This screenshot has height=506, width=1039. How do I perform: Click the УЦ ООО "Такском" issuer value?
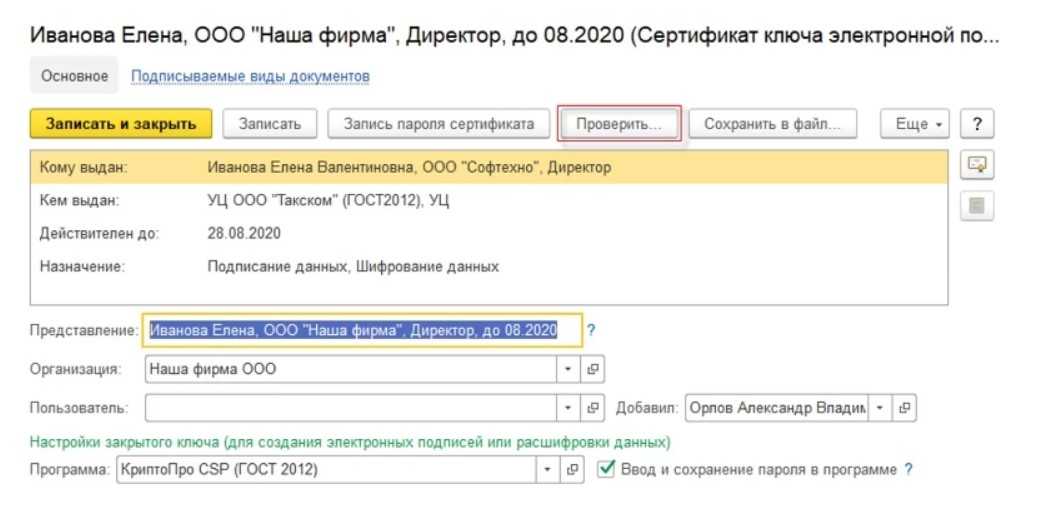point(328,201)
